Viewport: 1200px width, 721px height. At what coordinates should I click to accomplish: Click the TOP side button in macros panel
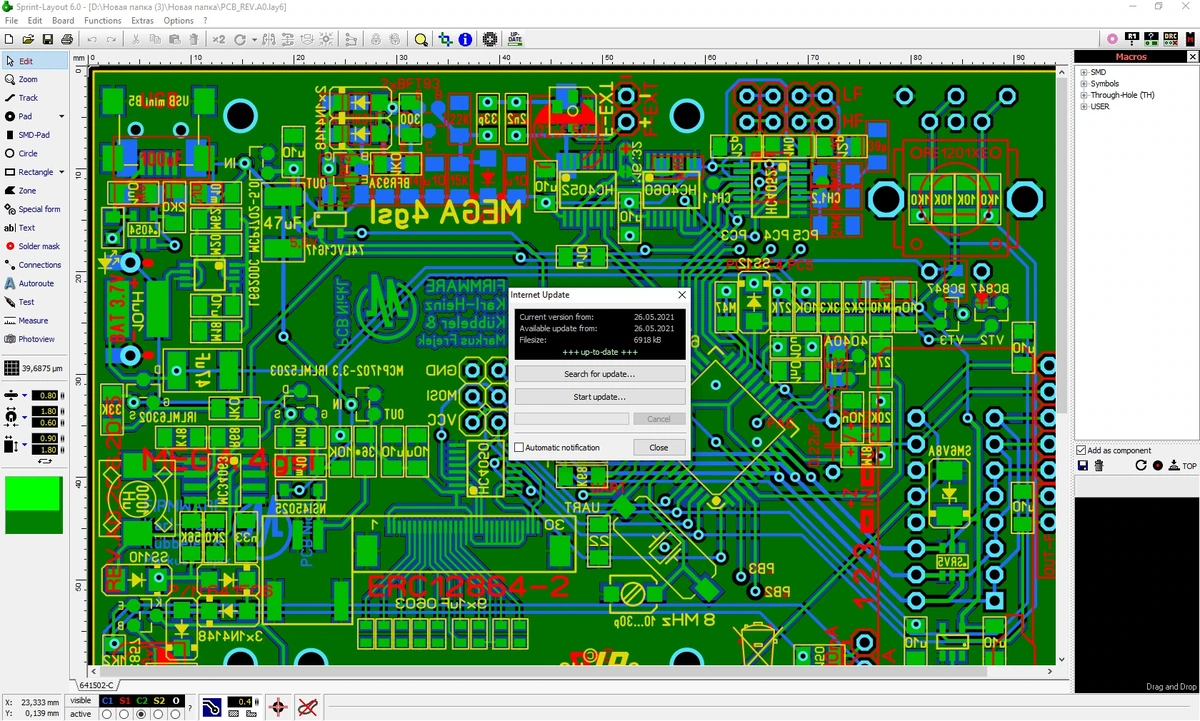click(1184, 466)
